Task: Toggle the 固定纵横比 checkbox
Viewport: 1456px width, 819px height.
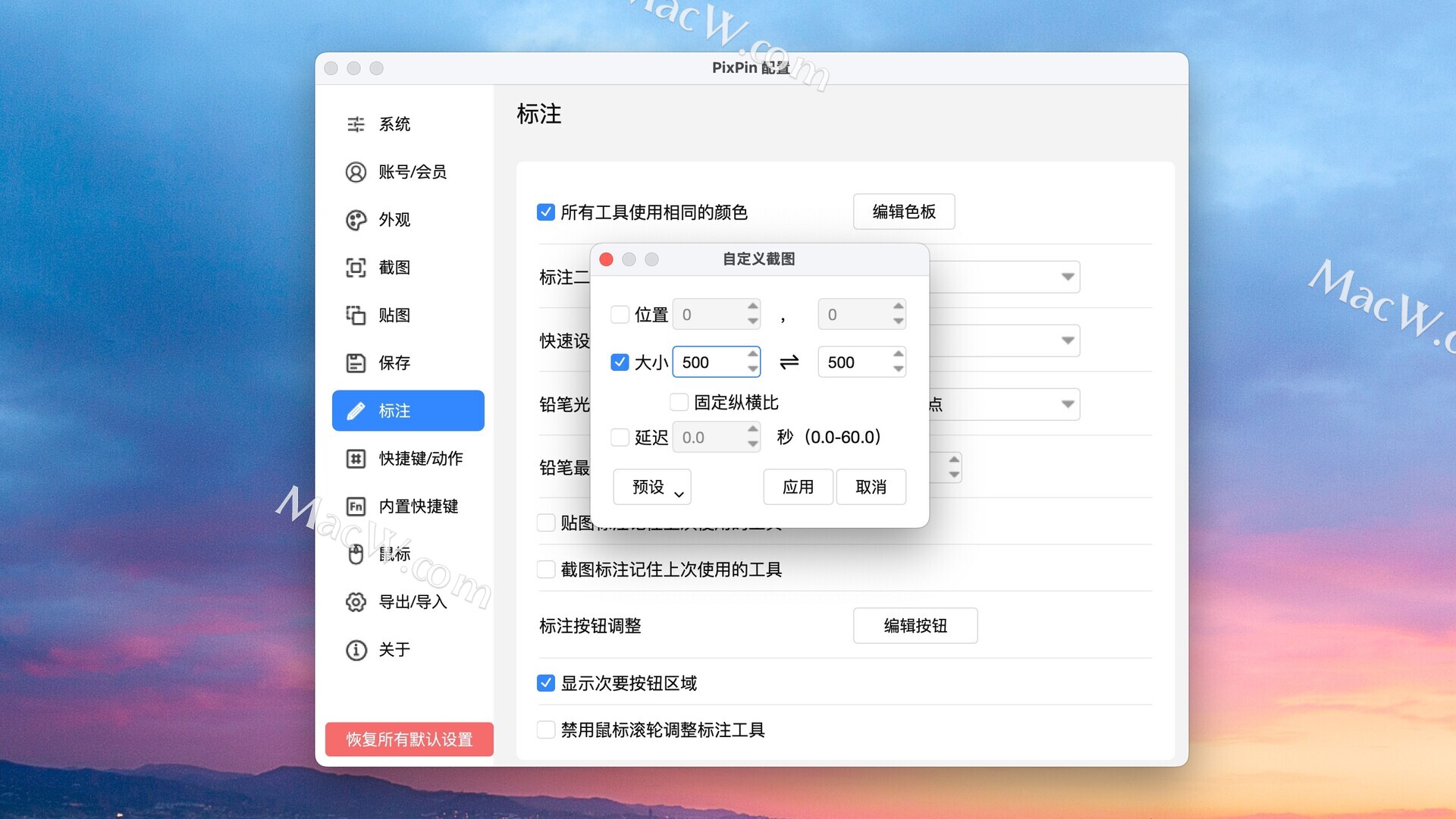Action: pyautogui.click(x=679, y=402)
